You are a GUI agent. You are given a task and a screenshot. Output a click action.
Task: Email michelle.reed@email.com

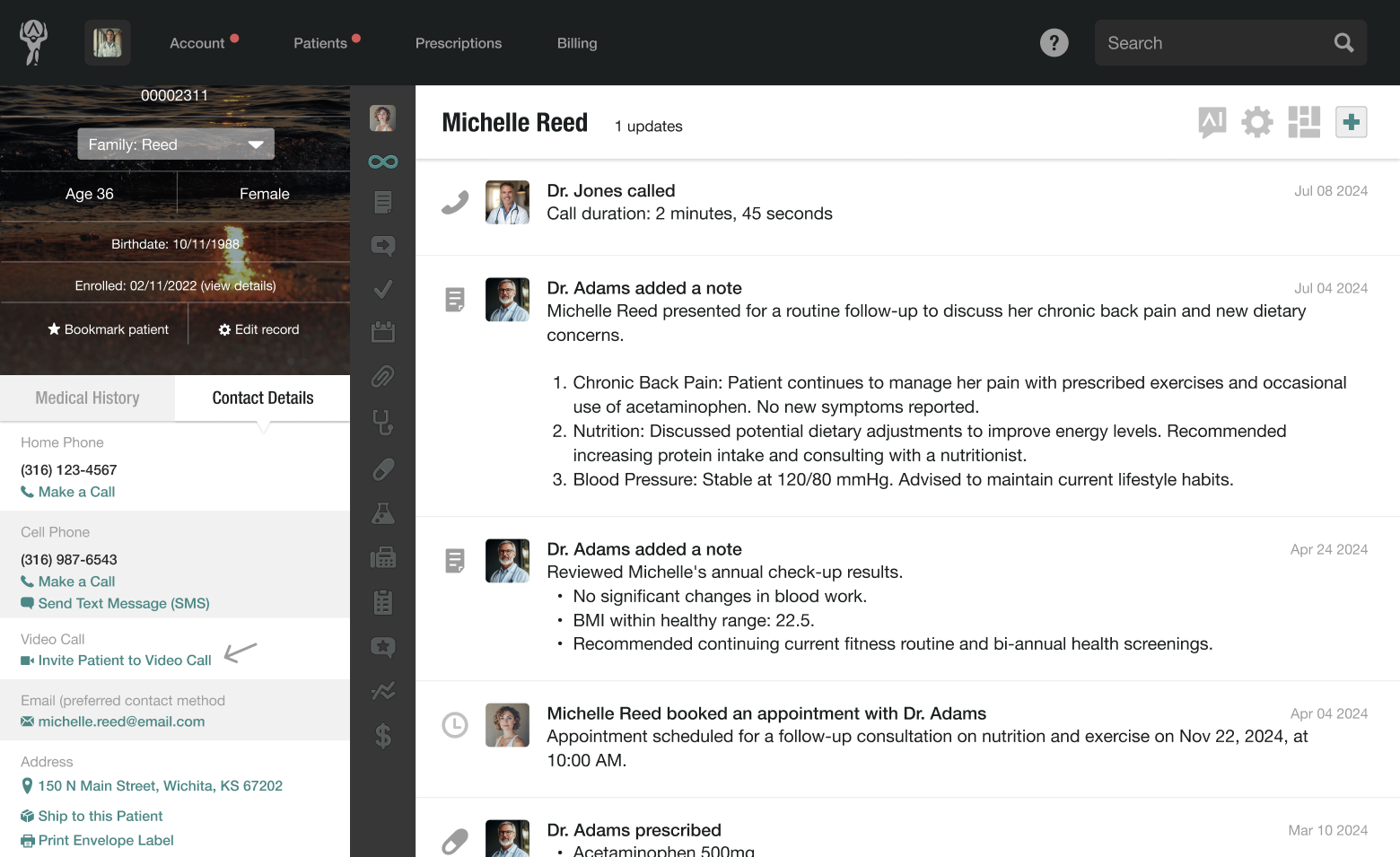click(112, 721)
